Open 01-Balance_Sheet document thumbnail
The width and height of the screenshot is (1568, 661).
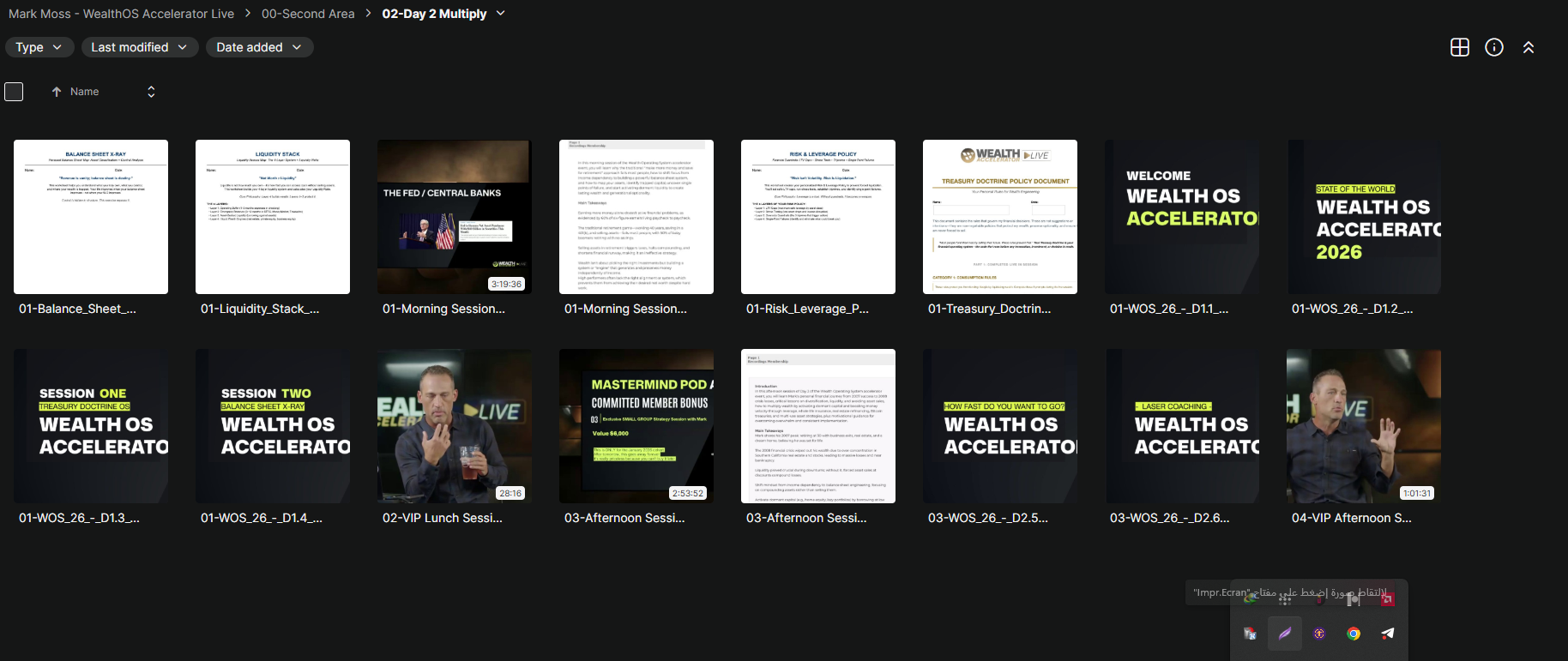pos(91,217)
